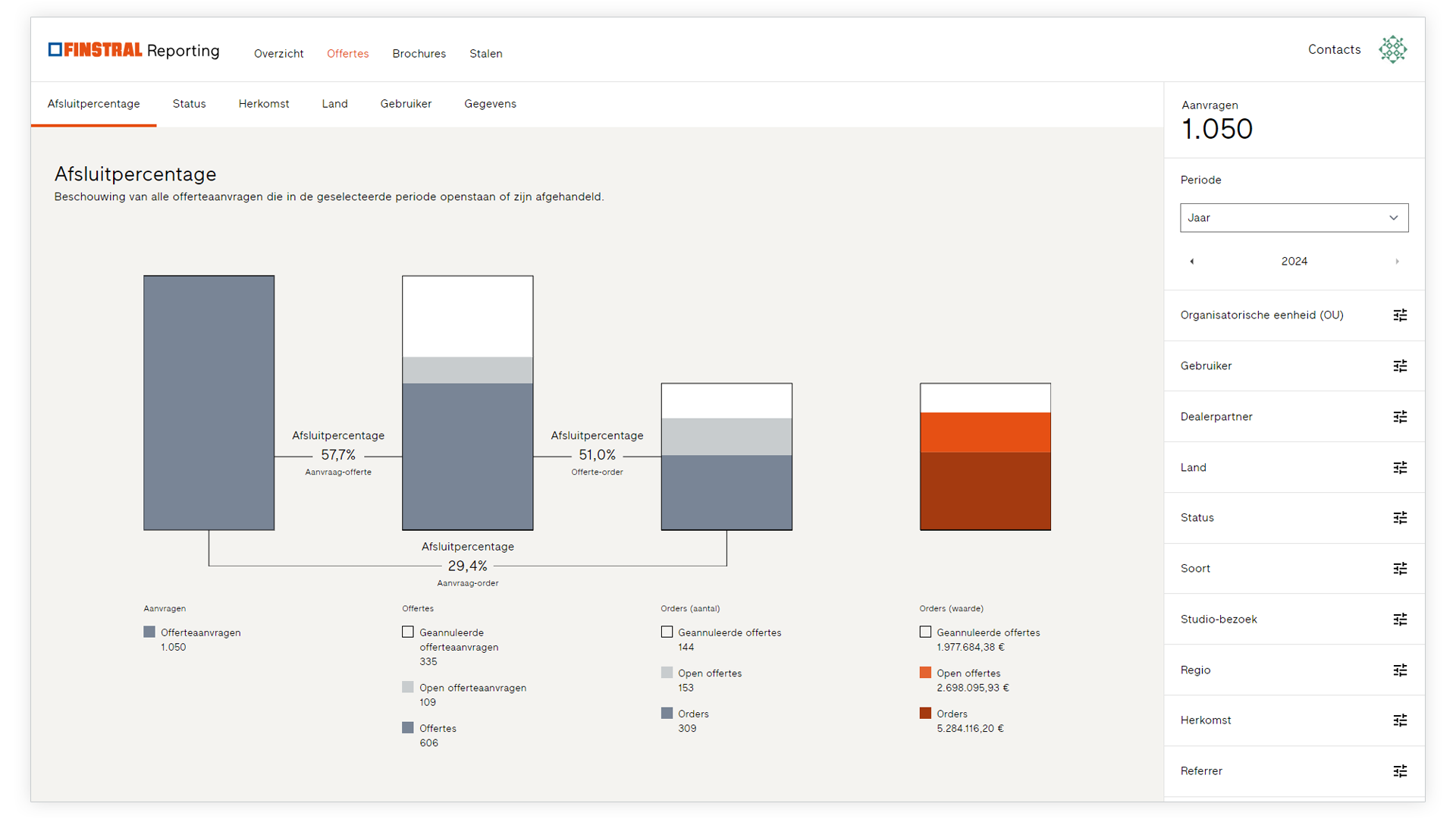Open filter icon for Organisatorische eenheid (OU)
1456x819 pixels.
click(1400, 315)
